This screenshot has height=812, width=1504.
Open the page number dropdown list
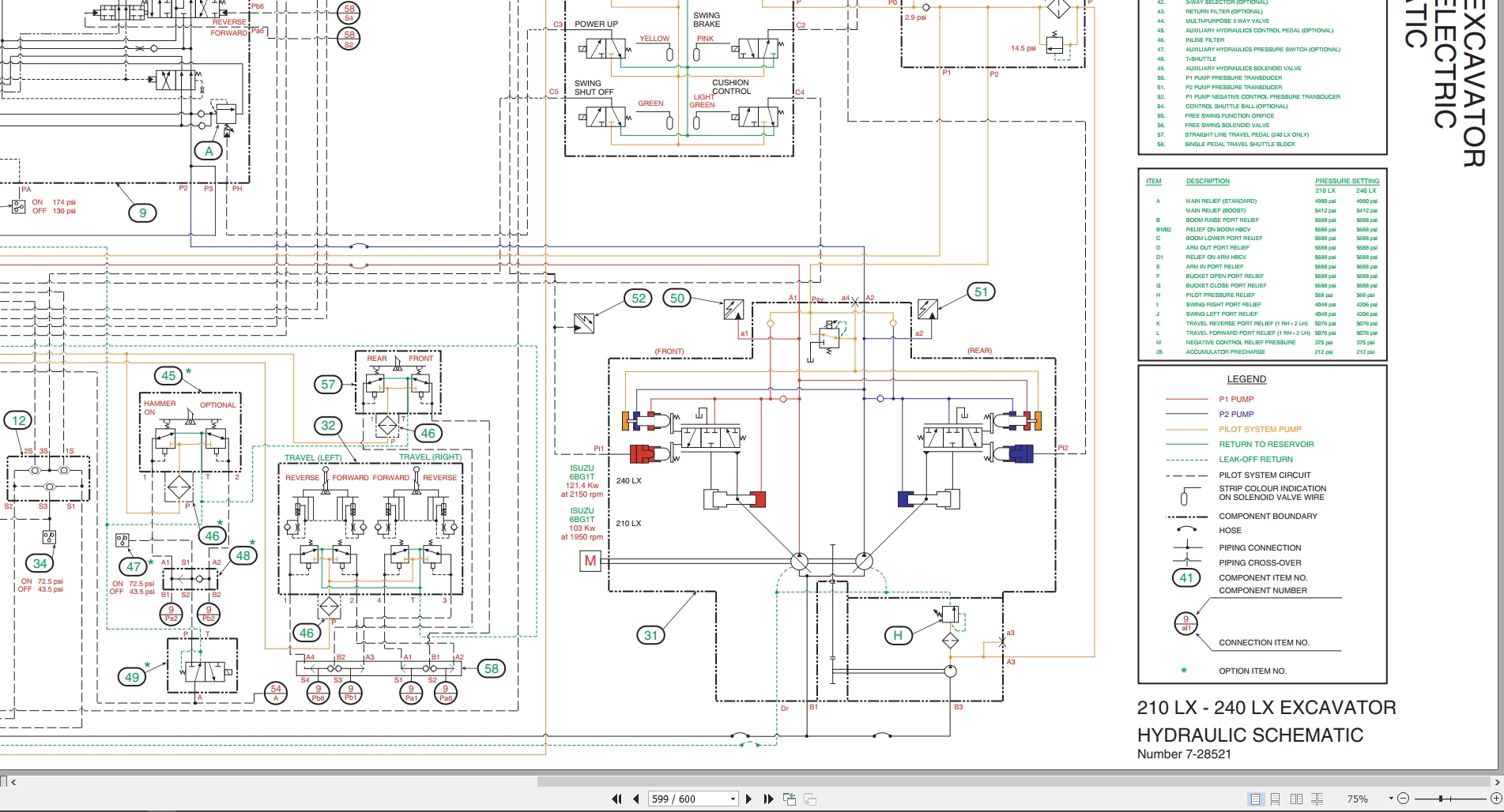tap(732, 799)
